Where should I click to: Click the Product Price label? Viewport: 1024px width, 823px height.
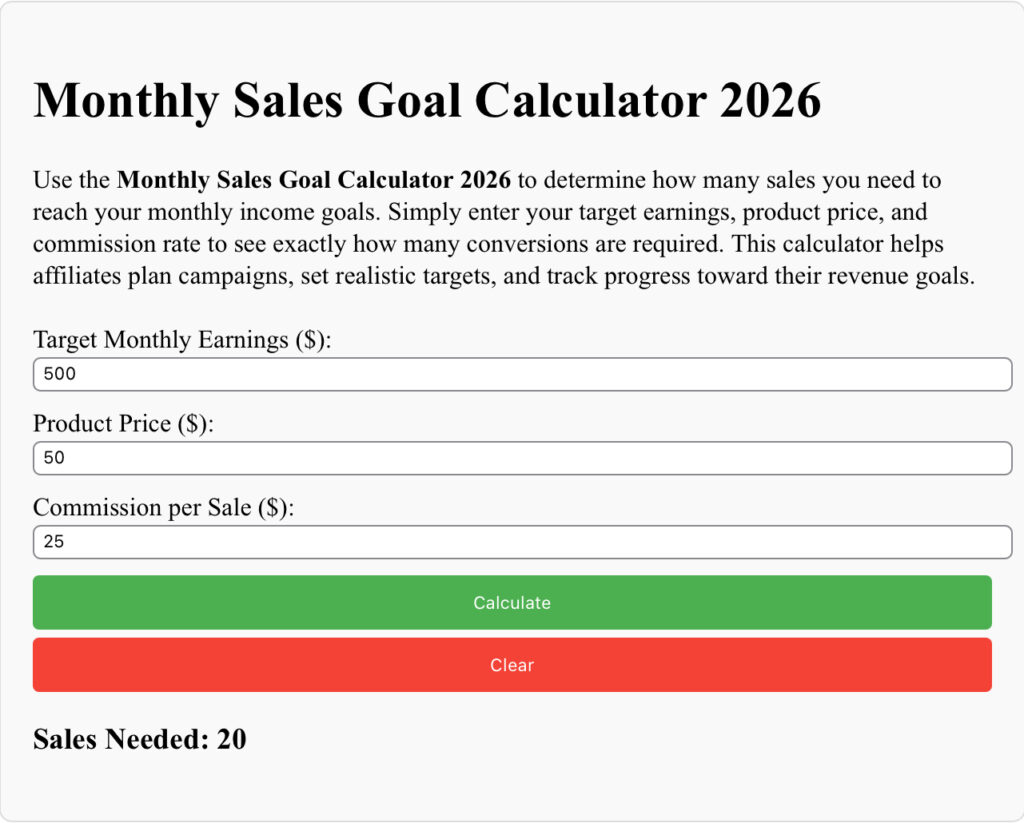(x=120, y=423)
